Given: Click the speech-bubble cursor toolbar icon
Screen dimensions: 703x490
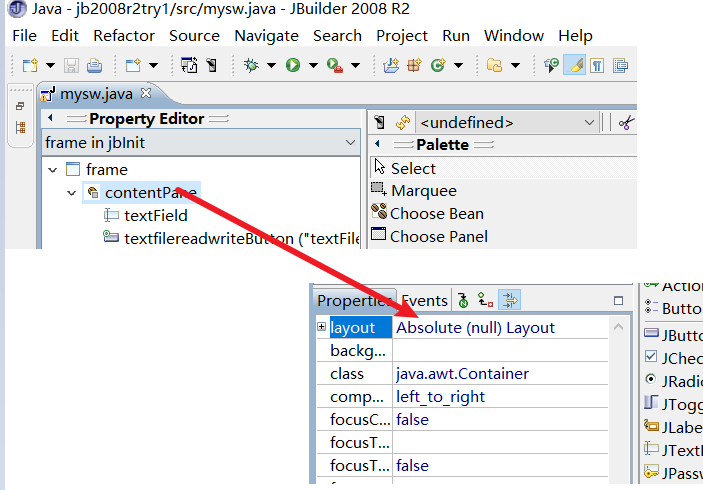Looking at the screenshot, I should pos(551,65).
